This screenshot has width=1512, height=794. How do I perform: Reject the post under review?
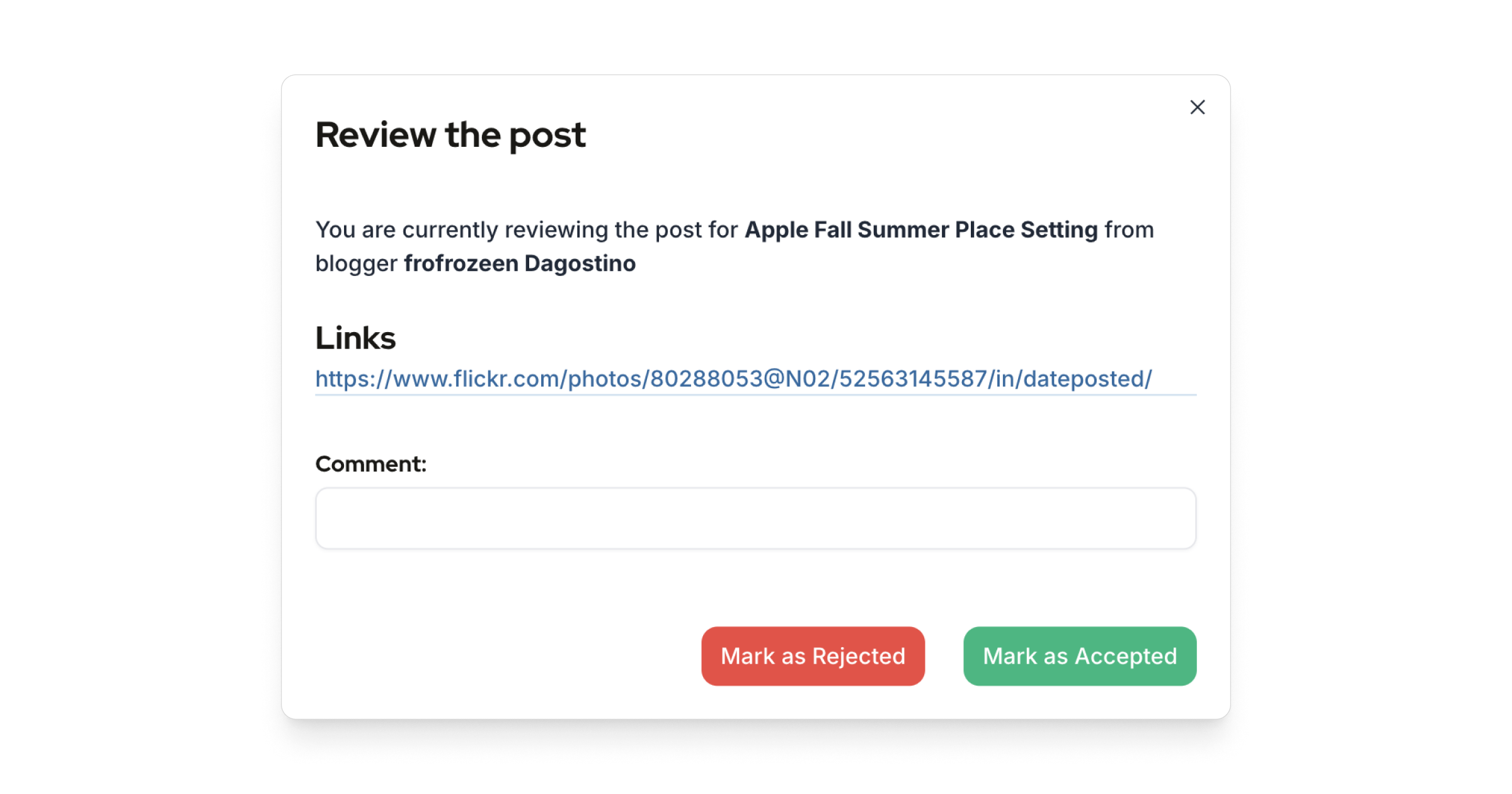[x=813, y=656]
